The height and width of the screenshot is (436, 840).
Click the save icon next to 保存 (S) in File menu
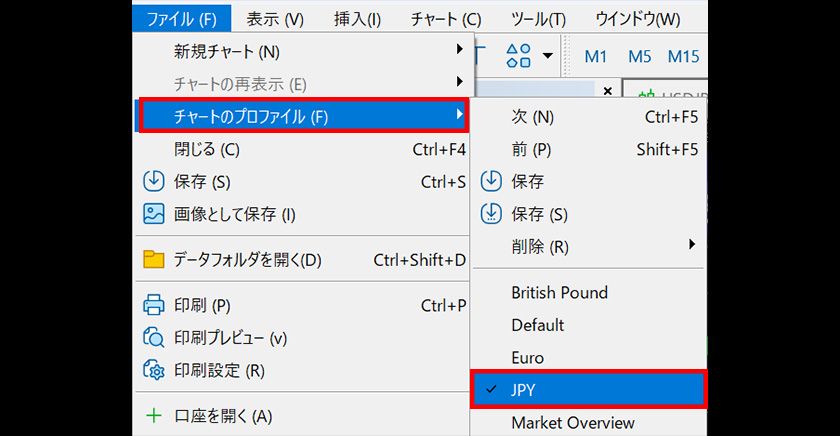[153, 182]
